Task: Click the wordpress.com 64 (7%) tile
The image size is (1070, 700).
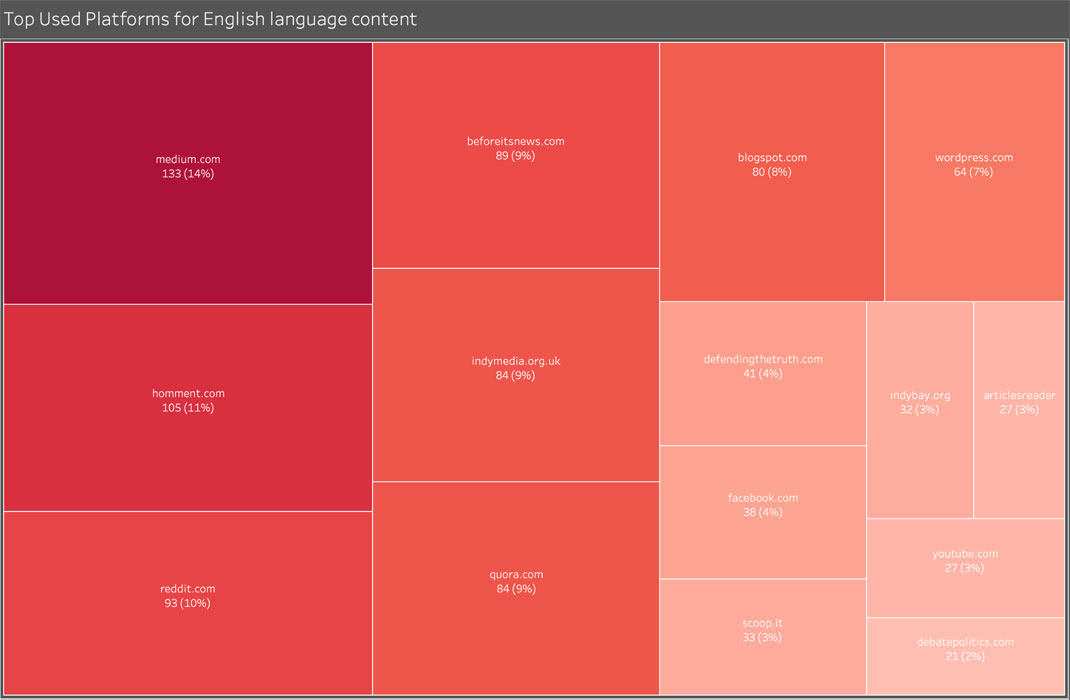Action: pos(974,172)
